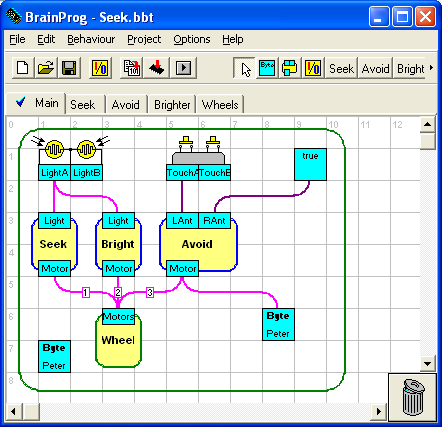Select the TouchA input port
This screenshot has height=427, width=442.
point(182,173)
